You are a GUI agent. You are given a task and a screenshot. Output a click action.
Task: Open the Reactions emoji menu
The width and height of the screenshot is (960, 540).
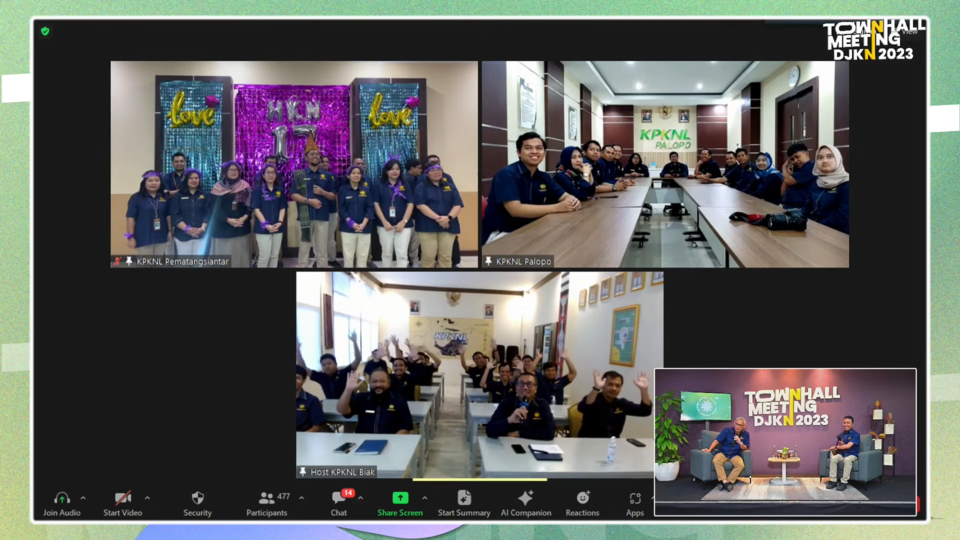pos(582,498)
